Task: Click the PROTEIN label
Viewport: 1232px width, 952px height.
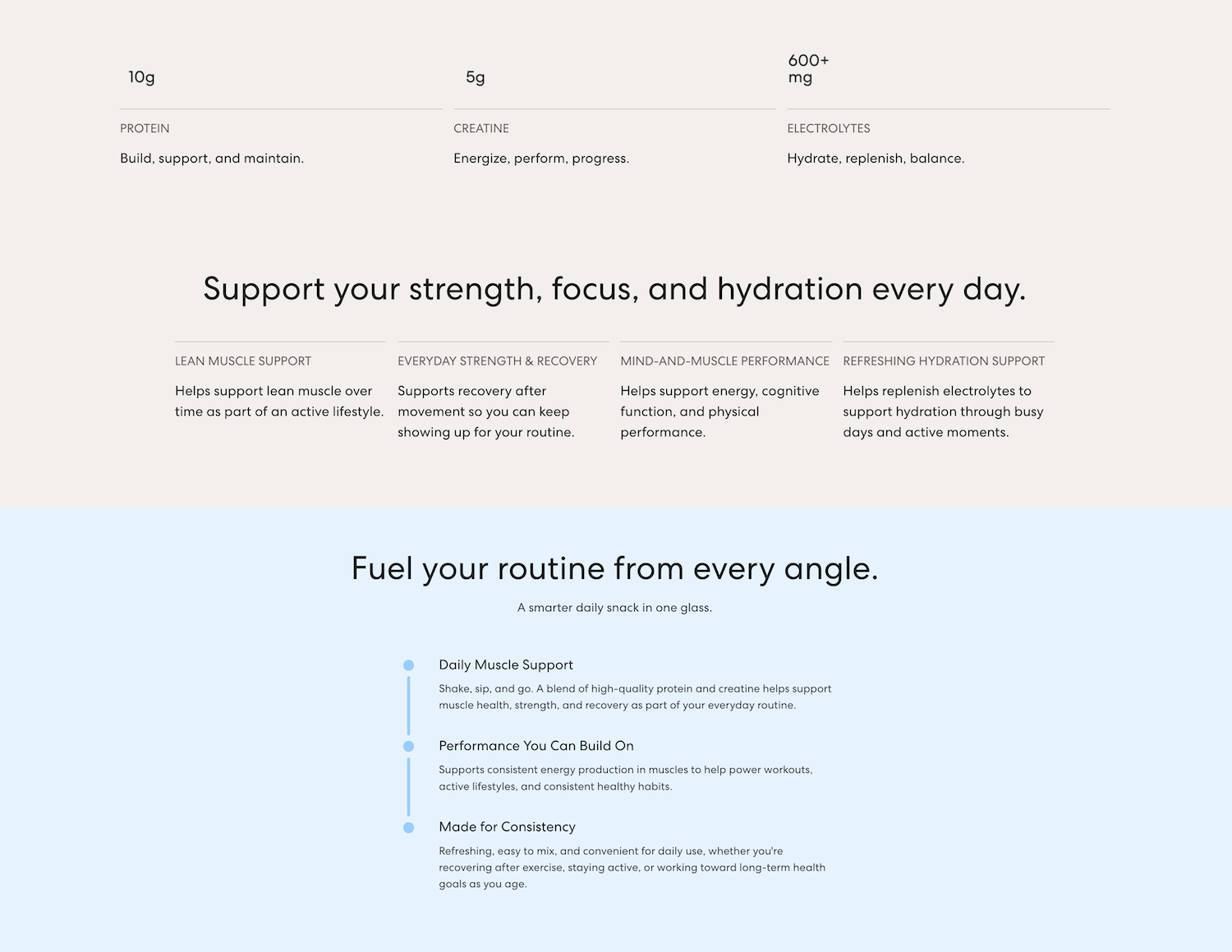Action: coord(145,128)
